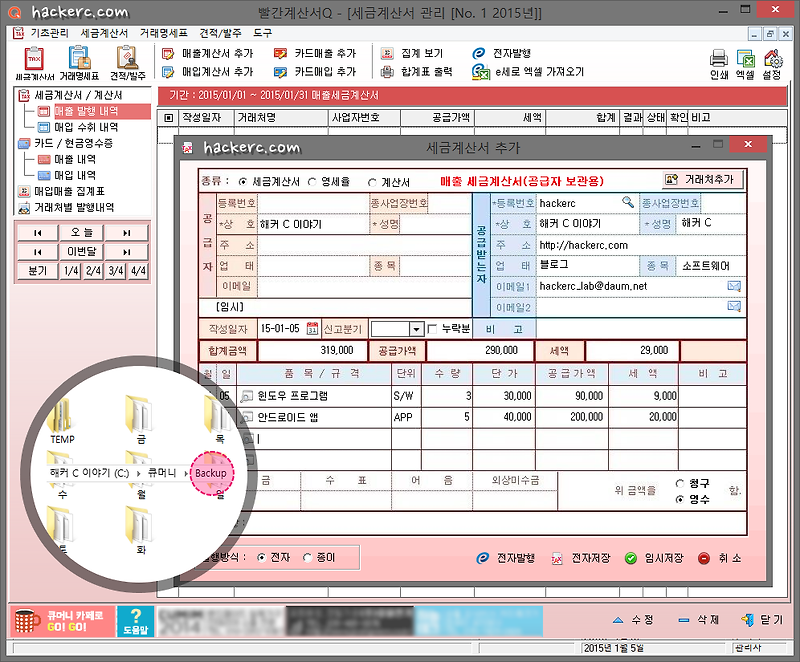
Task: Click the 비고 input field
Action: (641, 329)
